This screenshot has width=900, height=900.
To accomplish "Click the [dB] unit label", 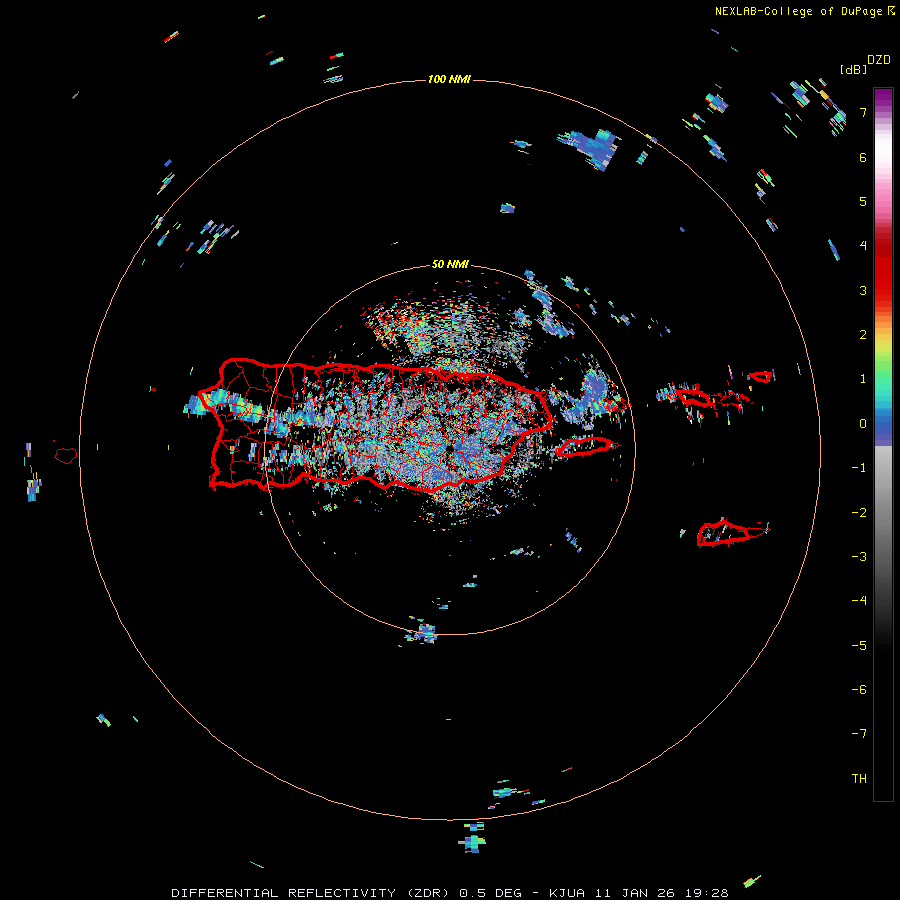I will [853, 69].
